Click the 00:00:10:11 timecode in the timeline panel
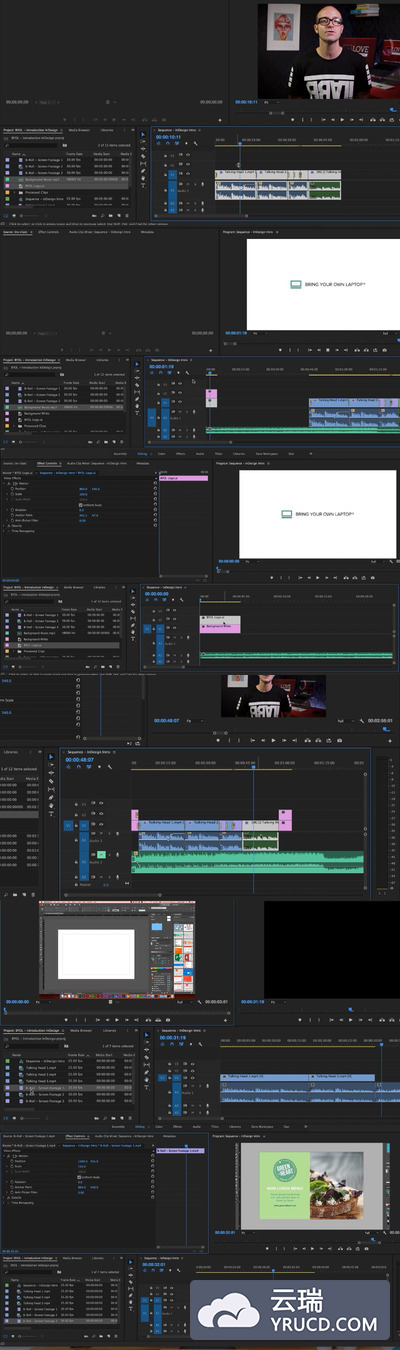This screenshot has width=400, height=1350. click(169, 137)
